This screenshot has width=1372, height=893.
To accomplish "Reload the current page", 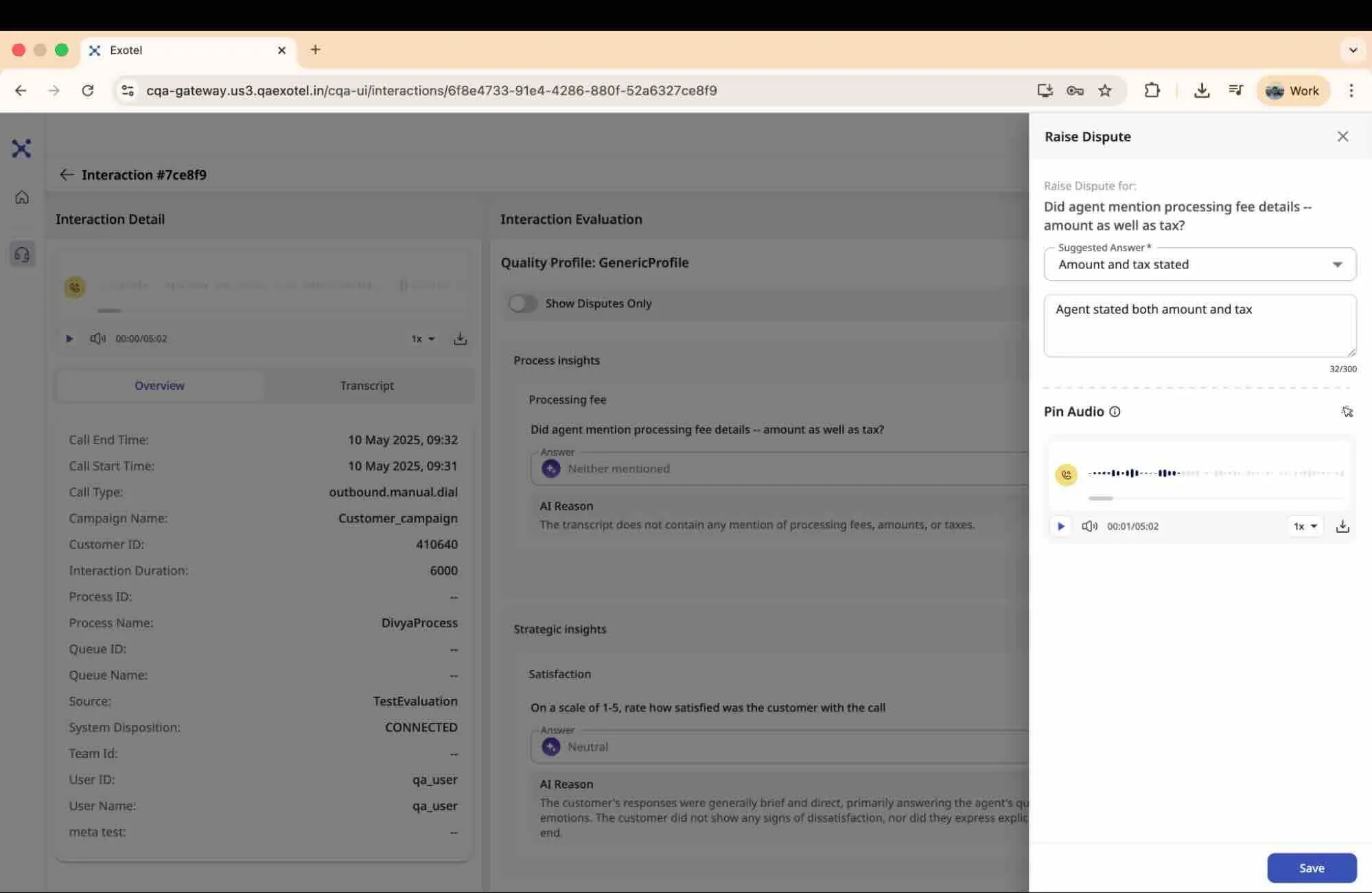I will pyautogui.click(x=87, y=91).
